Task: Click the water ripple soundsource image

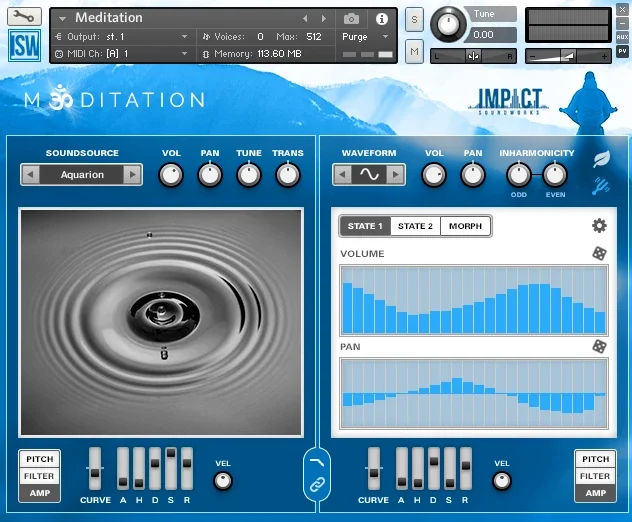Action: pos(161,322)
